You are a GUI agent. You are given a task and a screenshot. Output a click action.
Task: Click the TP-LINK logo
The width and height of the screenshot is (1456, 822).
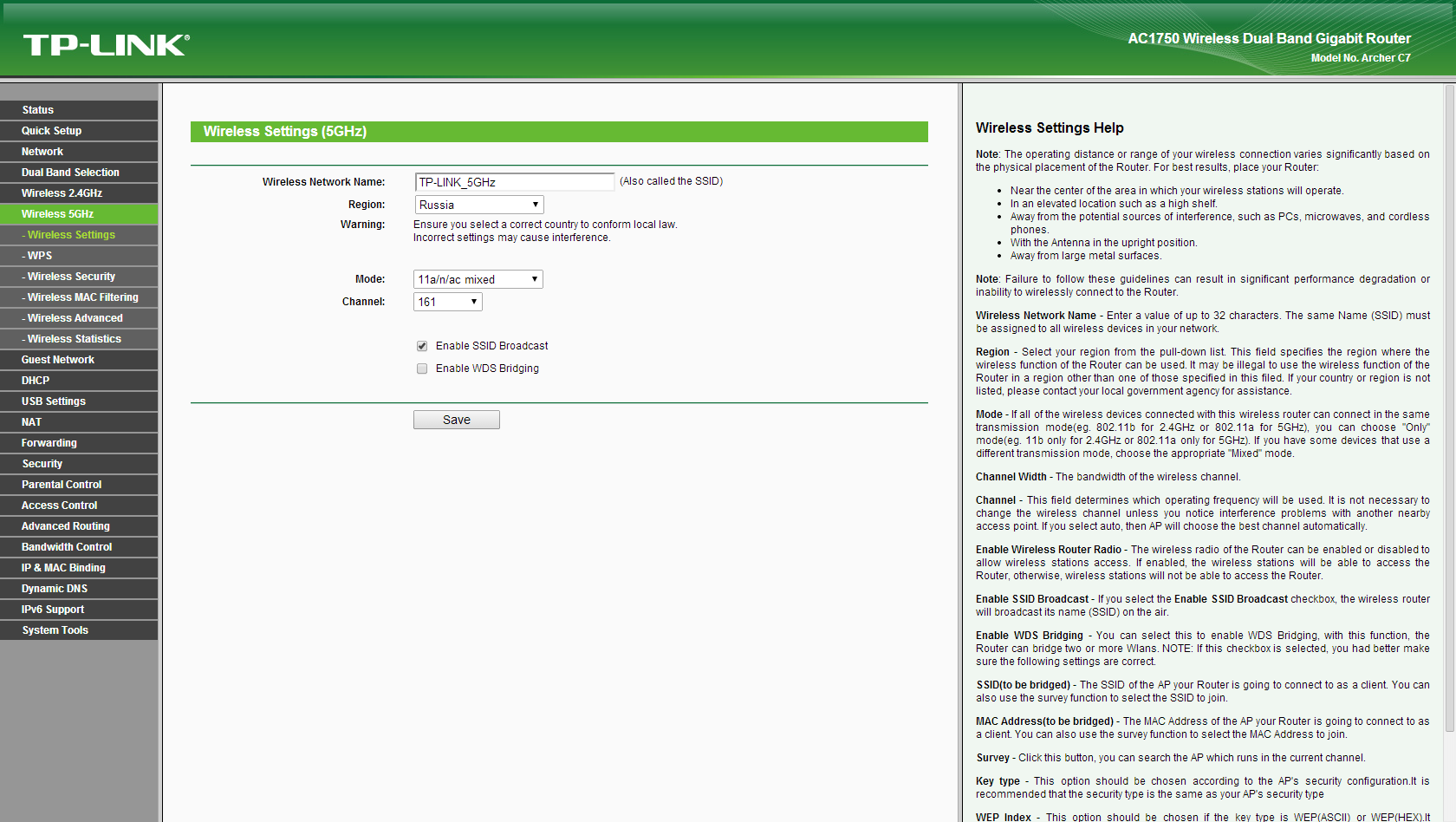pyautogui.click(x=106, y=45)
